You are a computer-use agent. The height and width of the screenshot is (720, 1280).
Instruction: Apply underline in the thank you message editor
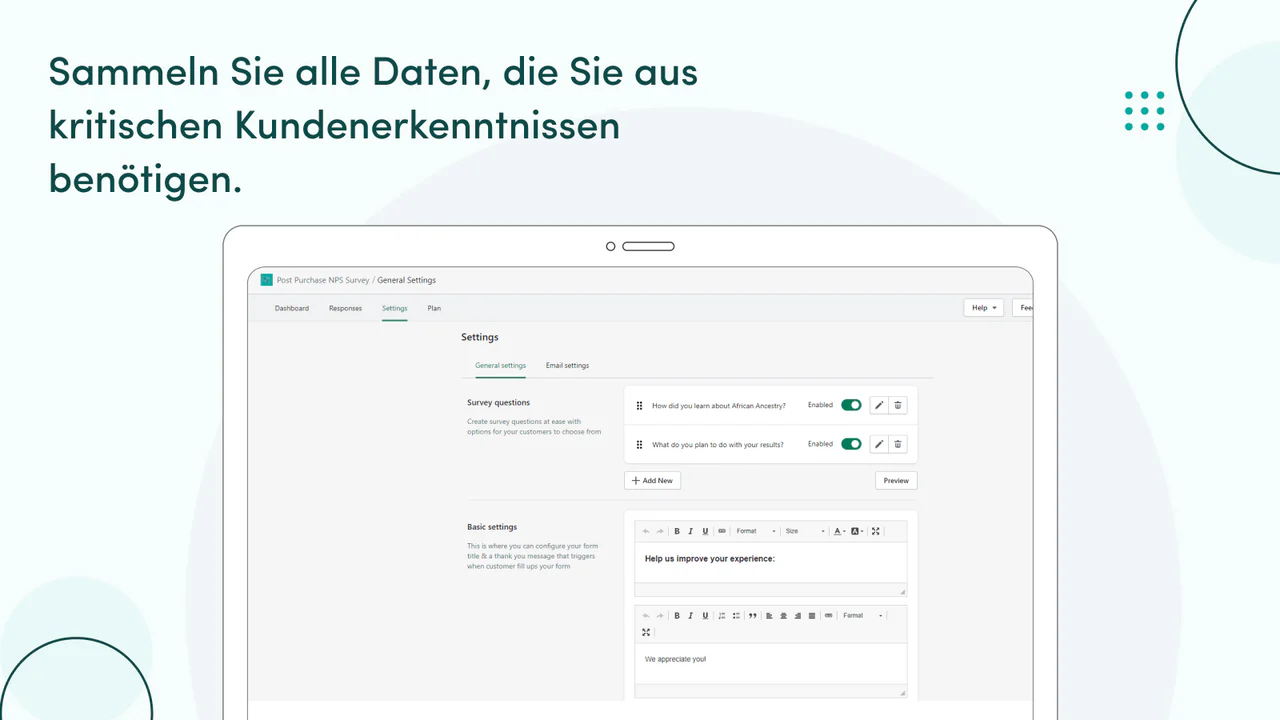(705, 616)
